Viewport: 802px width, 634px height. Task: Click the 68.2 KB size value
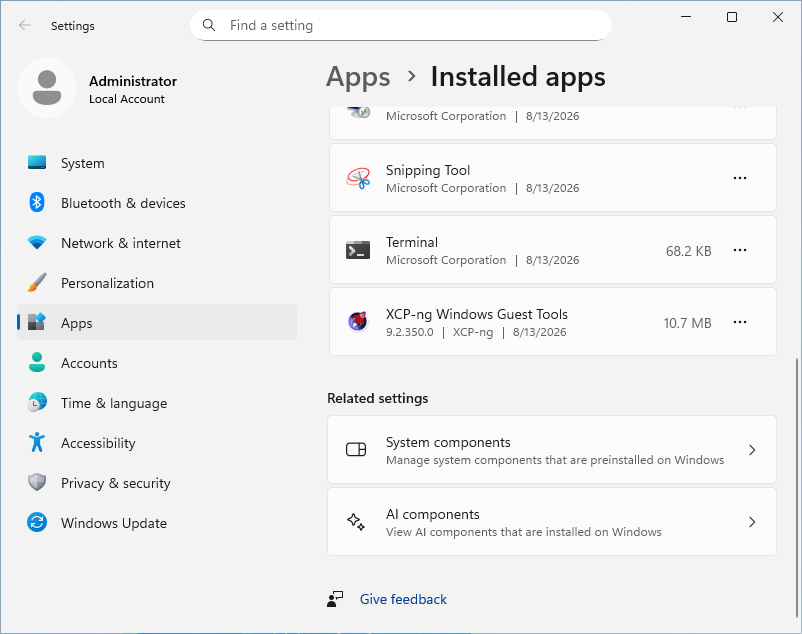[x=688, y=251]
